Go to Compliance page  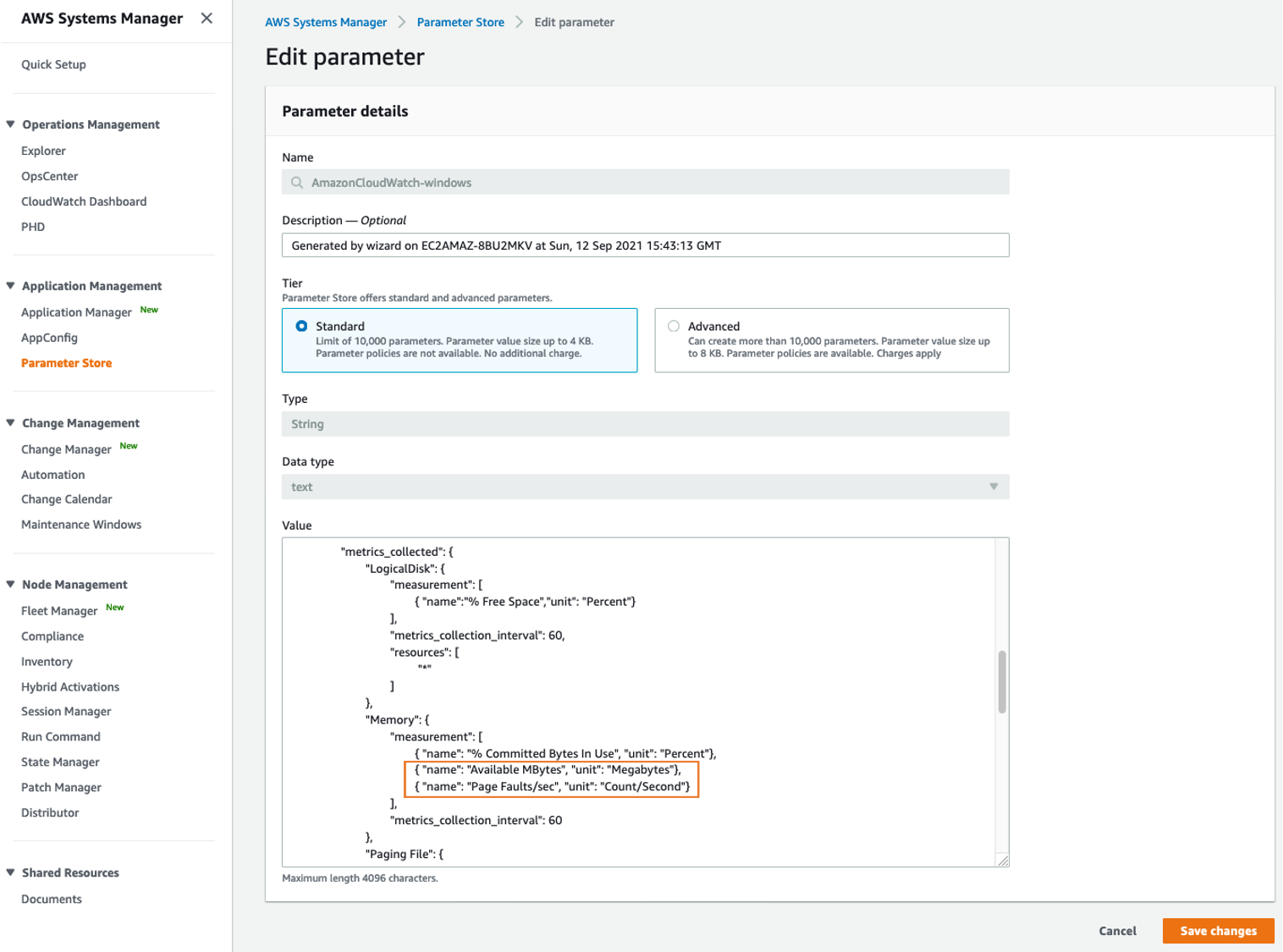(52, 636)
